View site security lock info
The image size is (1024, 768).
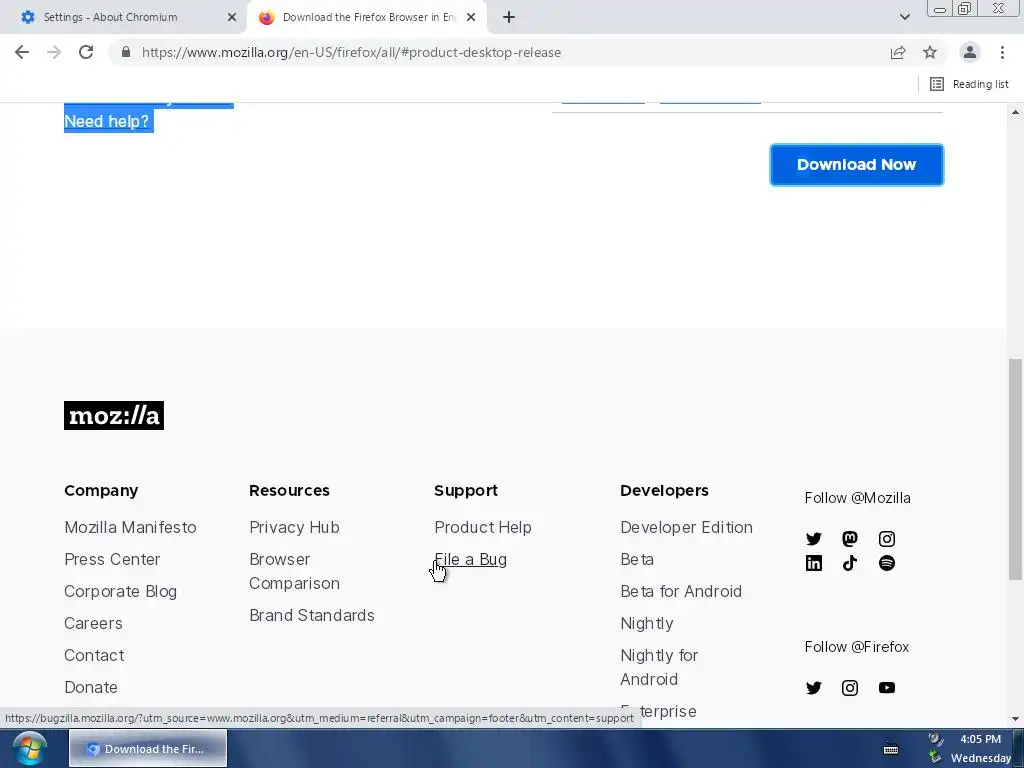[126, 52]
